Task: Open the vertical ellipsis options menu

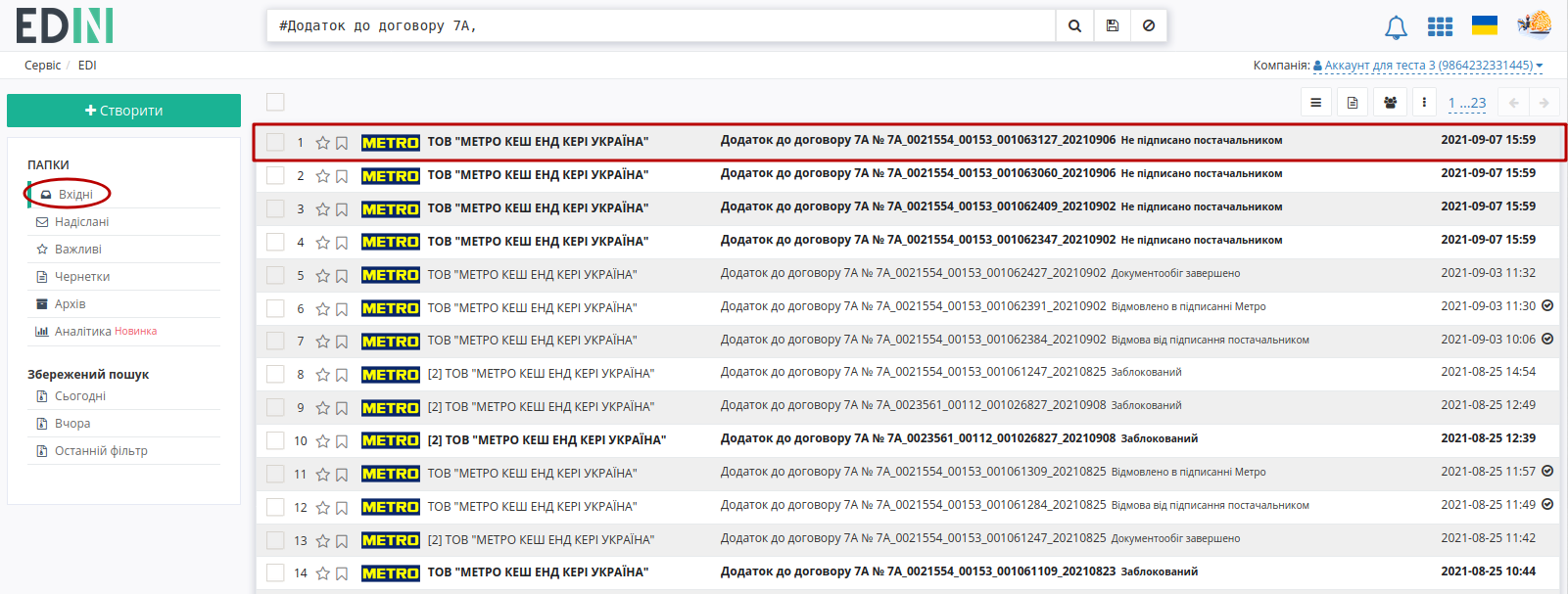Action: [1424, 103]
